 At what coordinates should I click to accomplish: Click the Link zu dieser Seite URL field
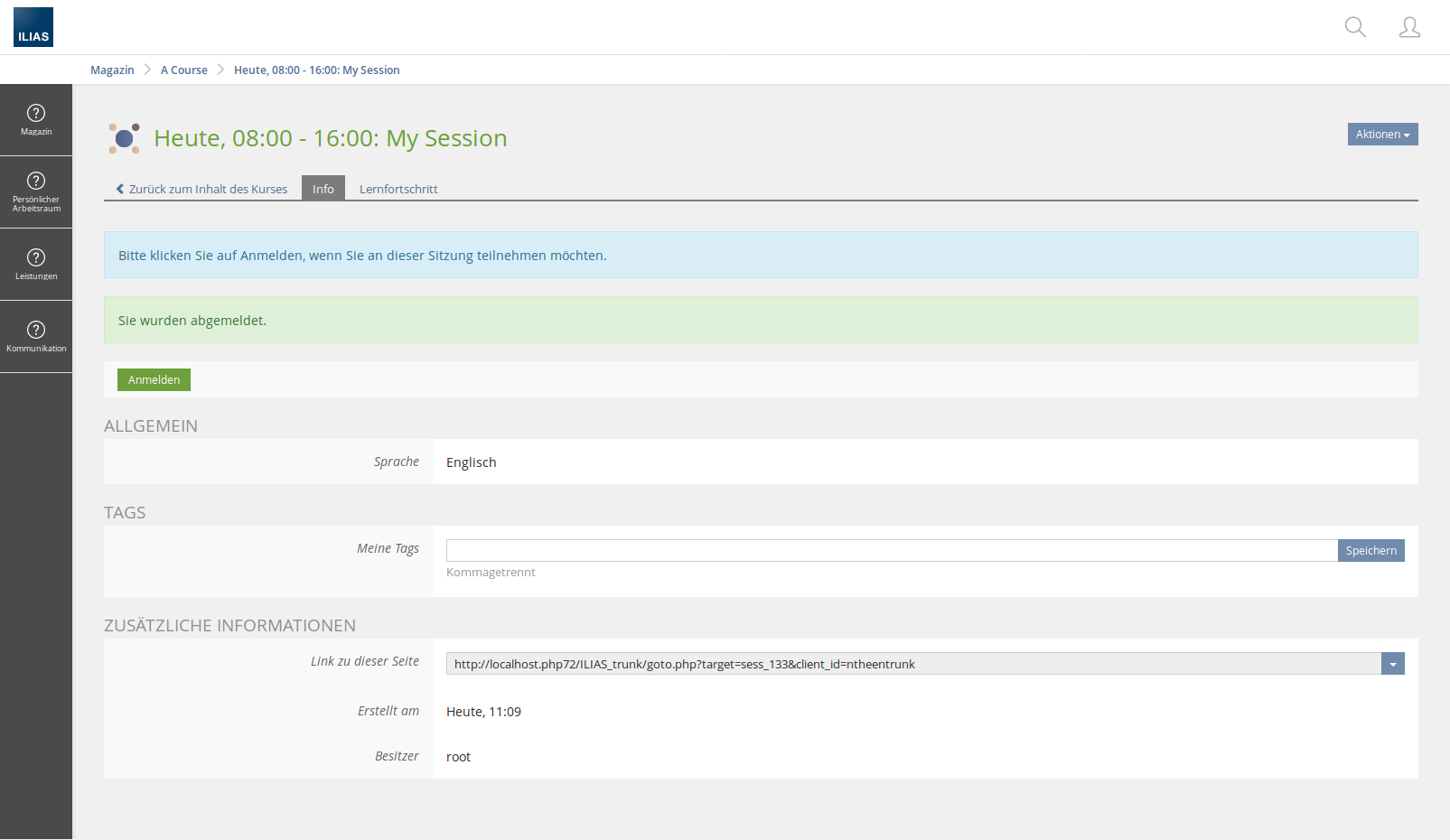912,664
